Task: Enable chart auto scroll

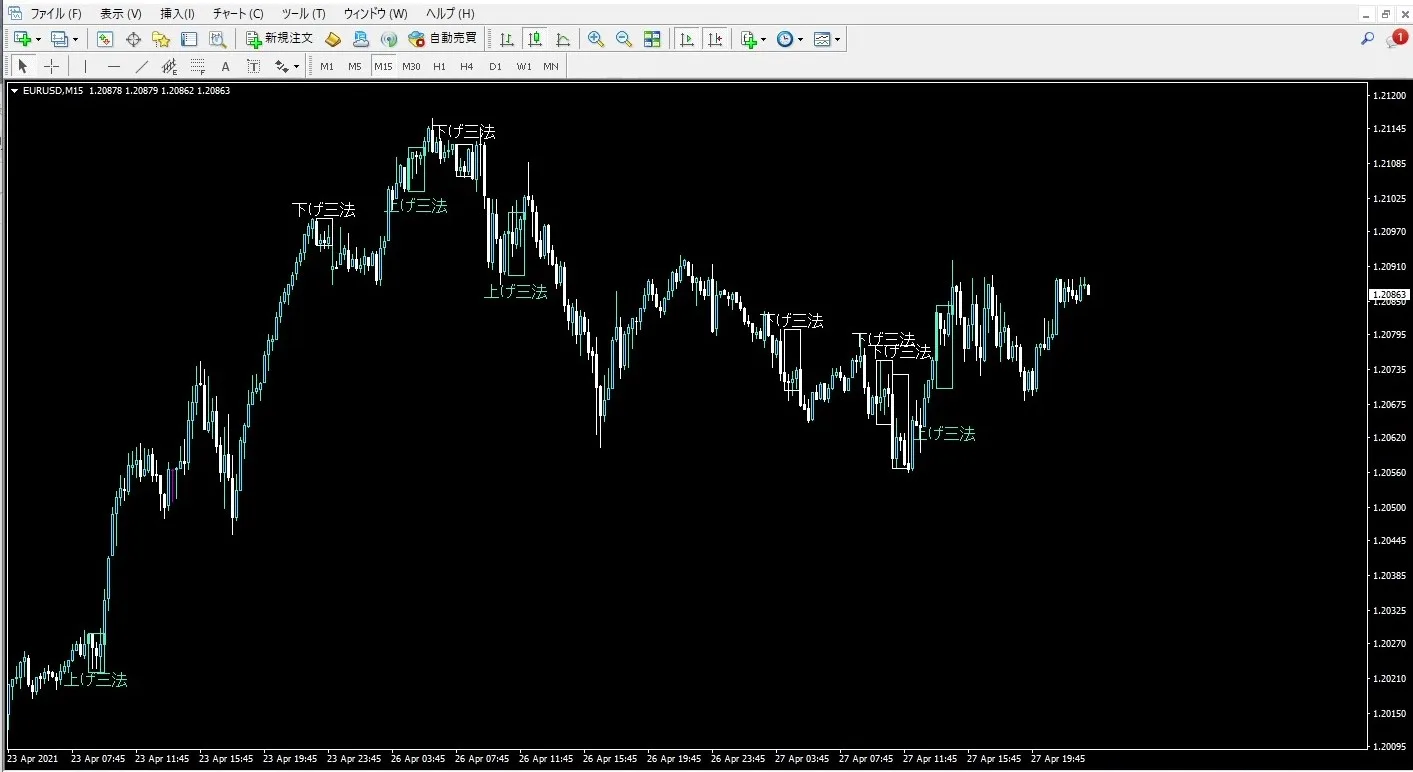Action: 687,39
